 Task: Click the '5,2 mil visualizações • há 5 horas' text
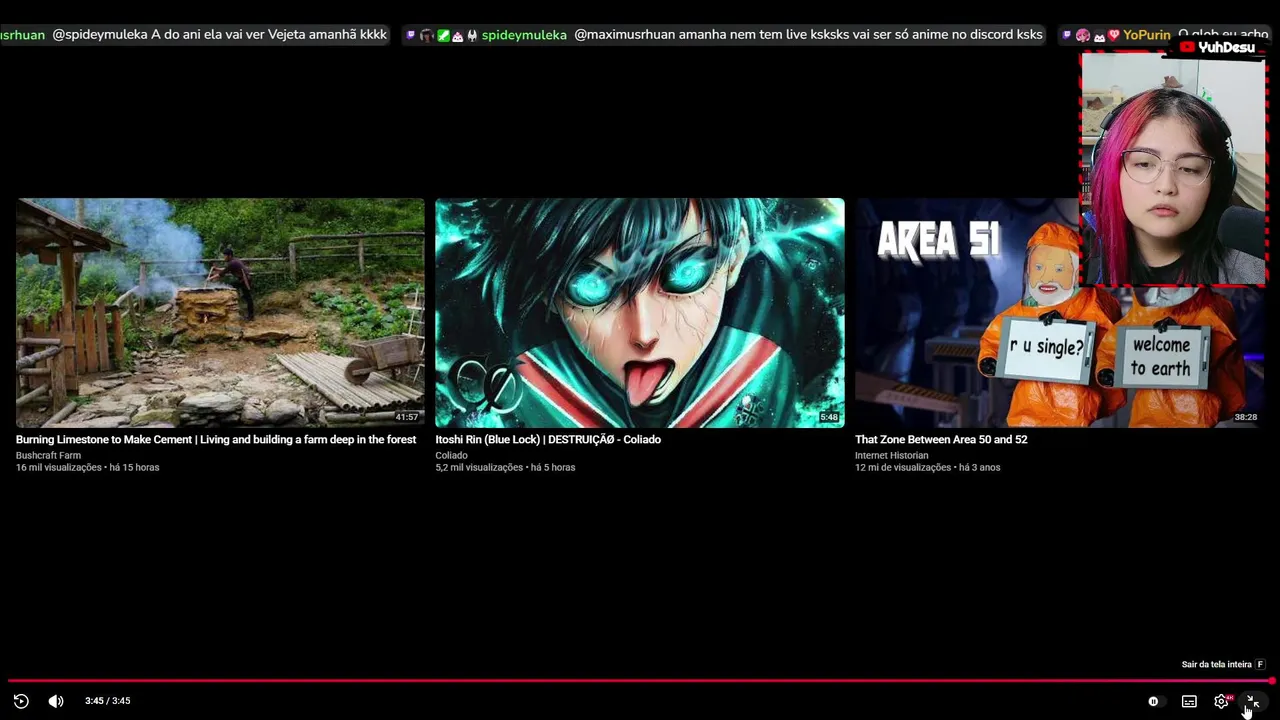505,467
